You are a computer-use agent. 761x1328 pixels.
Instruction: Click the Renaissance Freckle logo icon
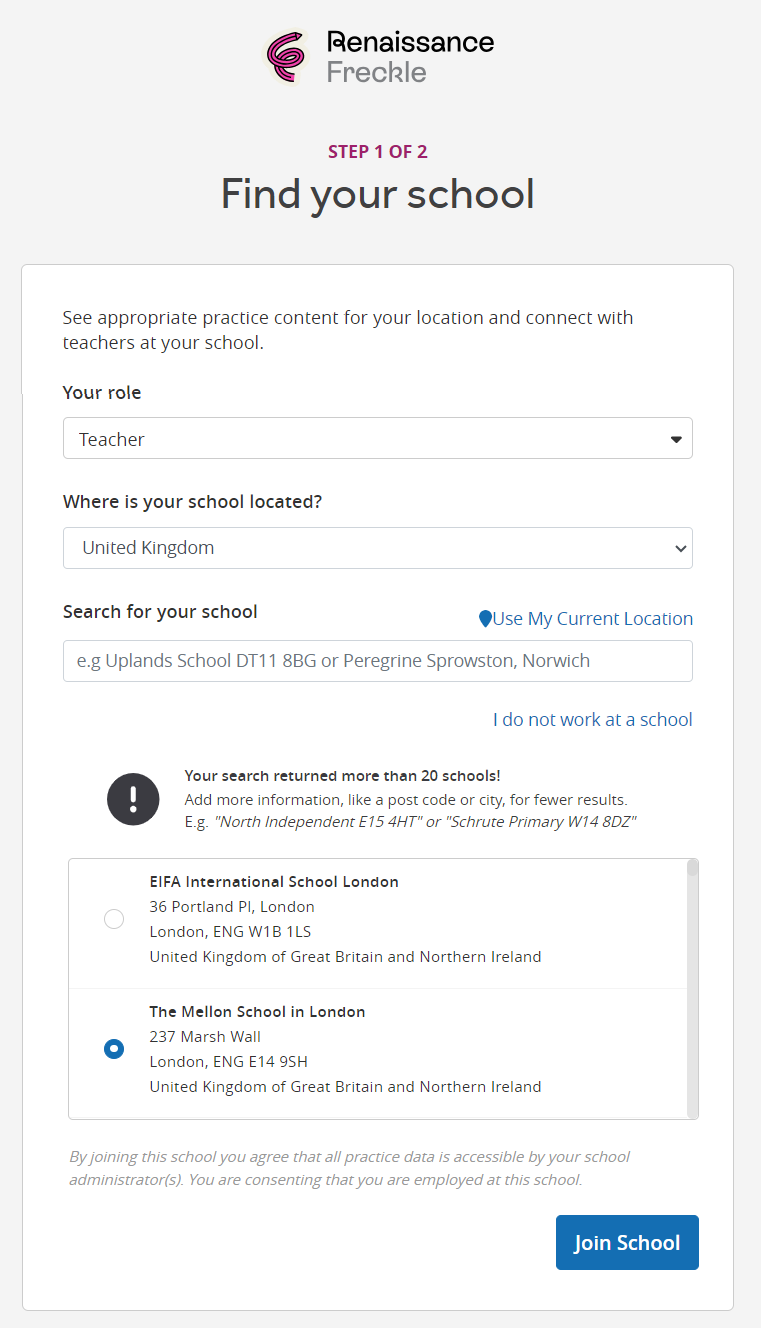(285, 56)
